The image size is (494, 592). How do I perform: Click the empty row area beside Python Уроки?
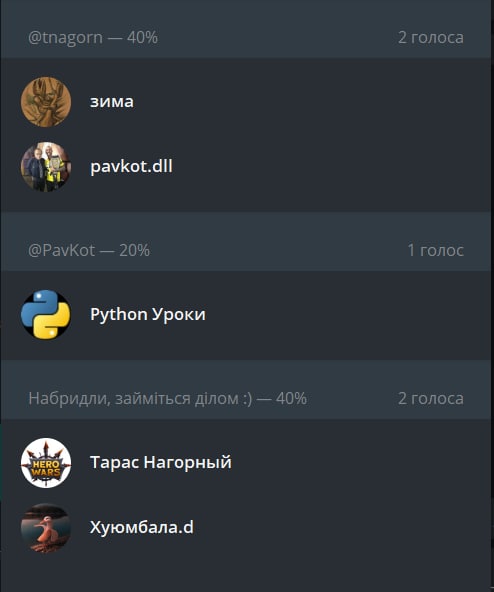click(349, 314)
